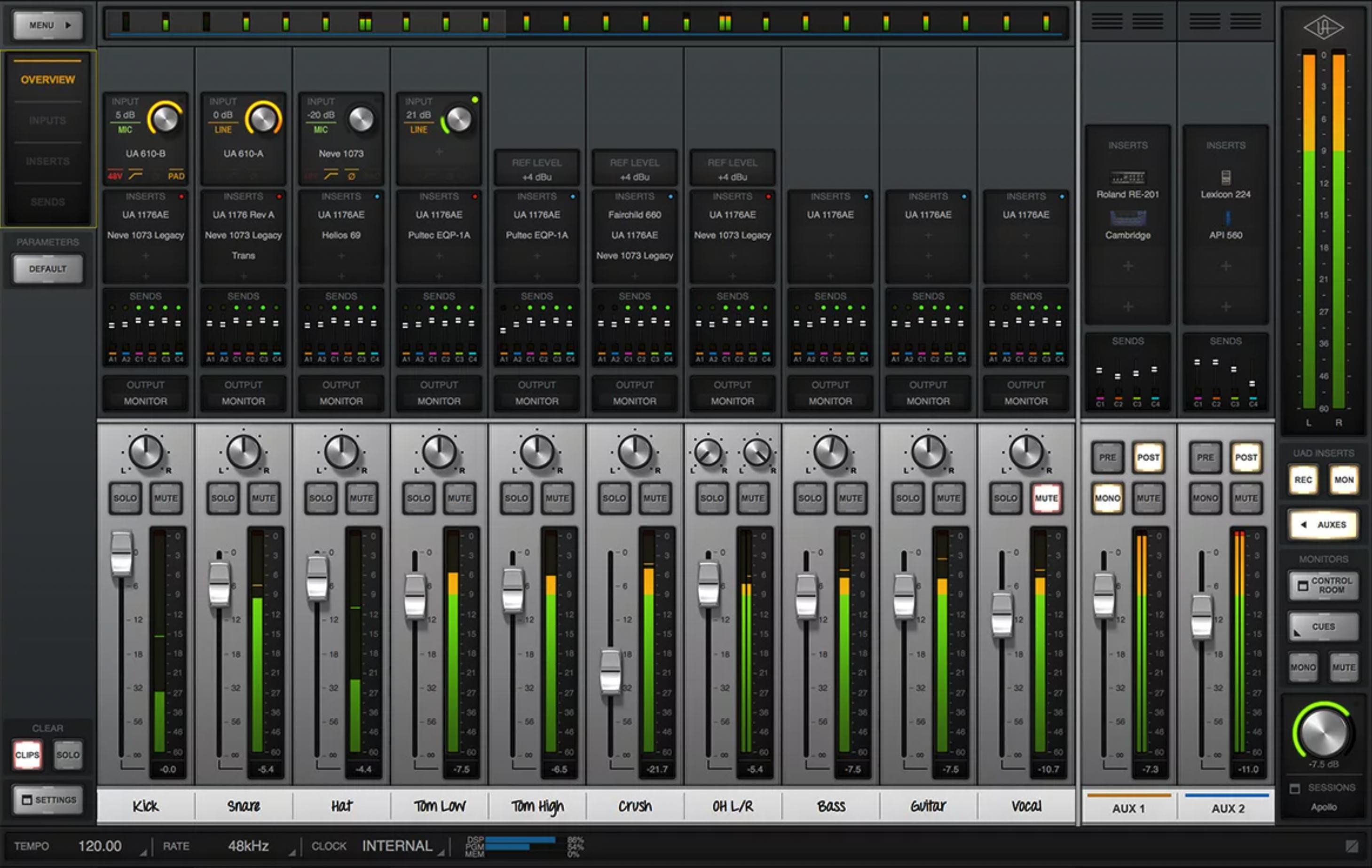Click the Snare channel name label
The image size is (1372, 868).
[x=243, y=806]
